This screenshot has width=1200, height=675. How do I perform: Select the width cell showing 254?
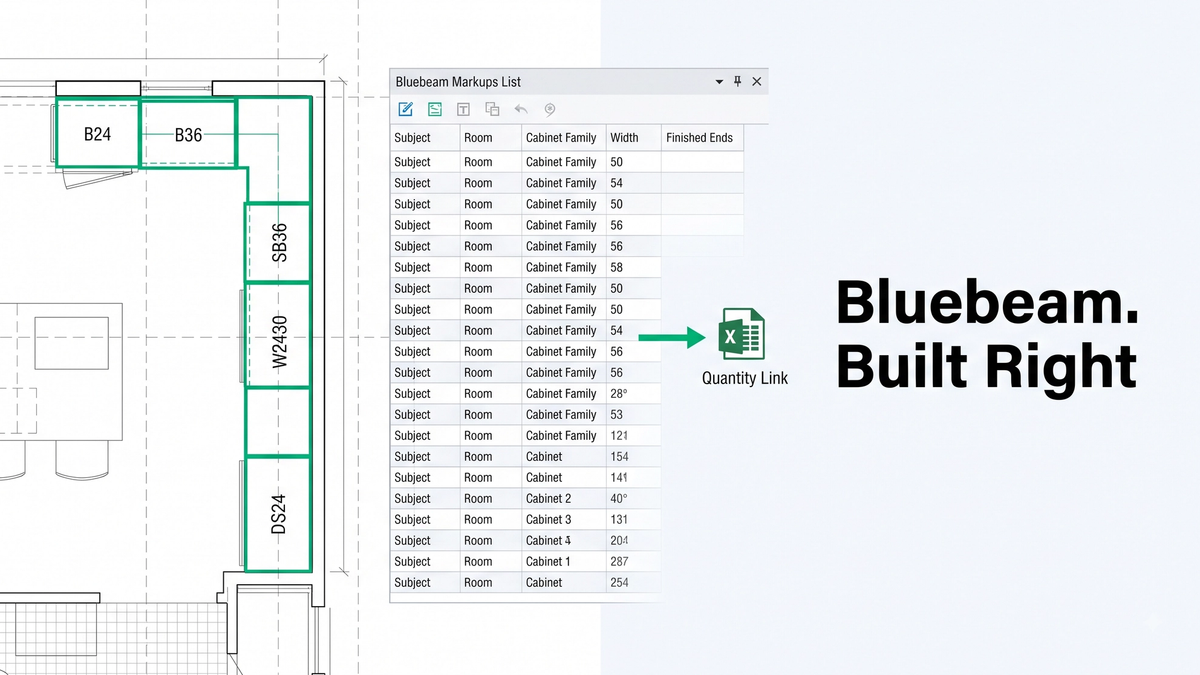634,583
